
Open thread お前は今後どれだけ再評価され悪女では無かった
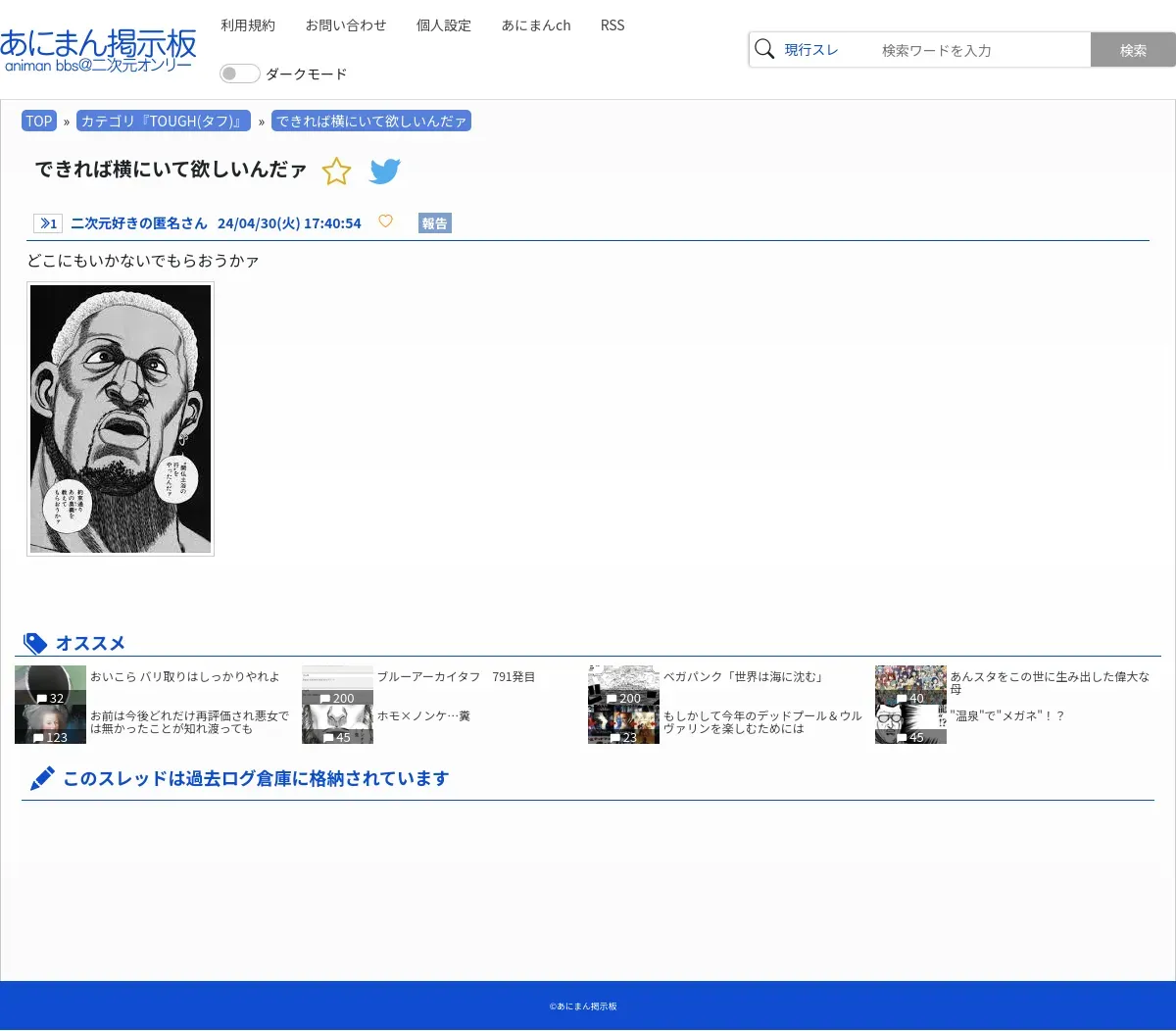tap(190, 722)
